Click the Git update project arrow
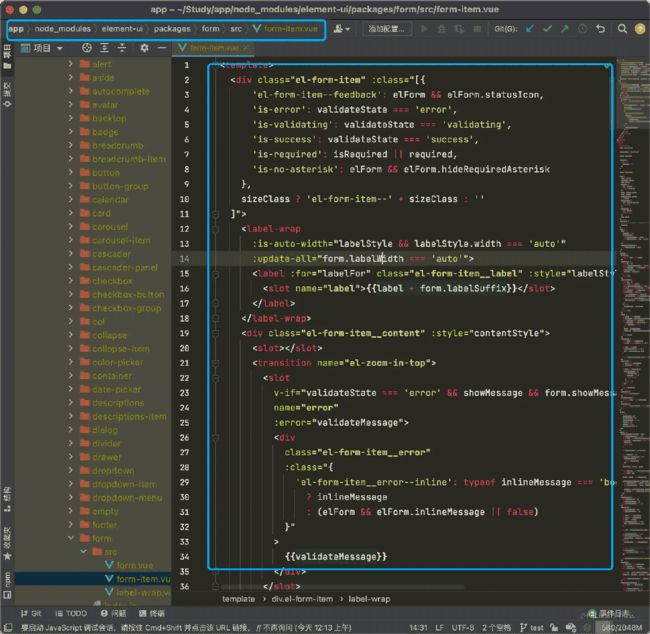This screenshot has width=650, height=634. pos(529,29)
